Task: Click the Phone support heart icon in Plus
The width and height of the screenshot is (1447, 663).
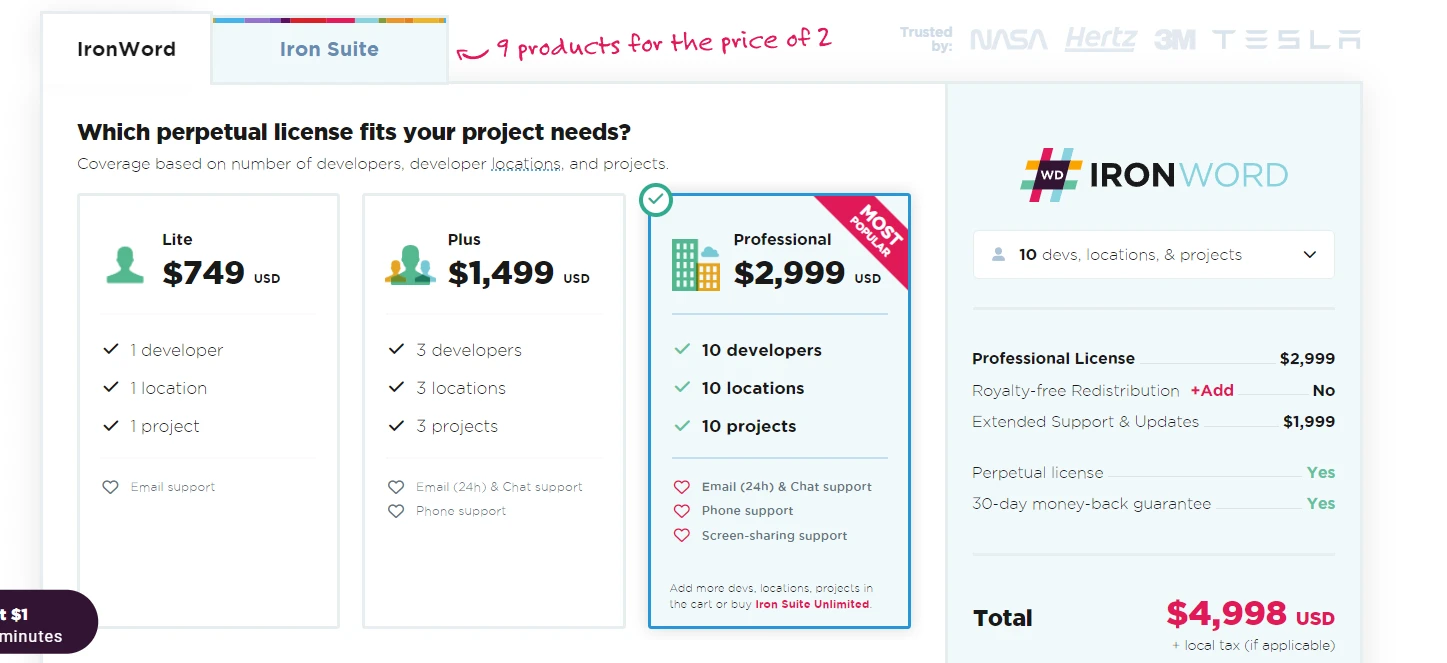Action: pyautogui.click(x=397, y=511)
